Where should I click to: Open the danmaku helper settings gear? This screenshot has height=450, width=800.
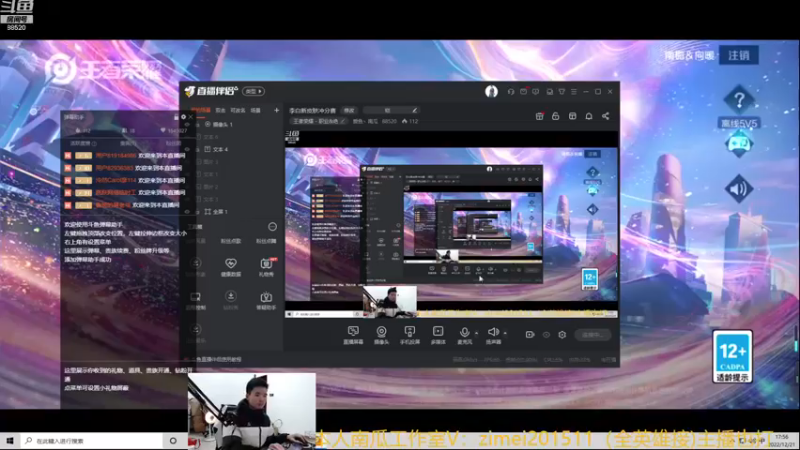click(184, 117)
